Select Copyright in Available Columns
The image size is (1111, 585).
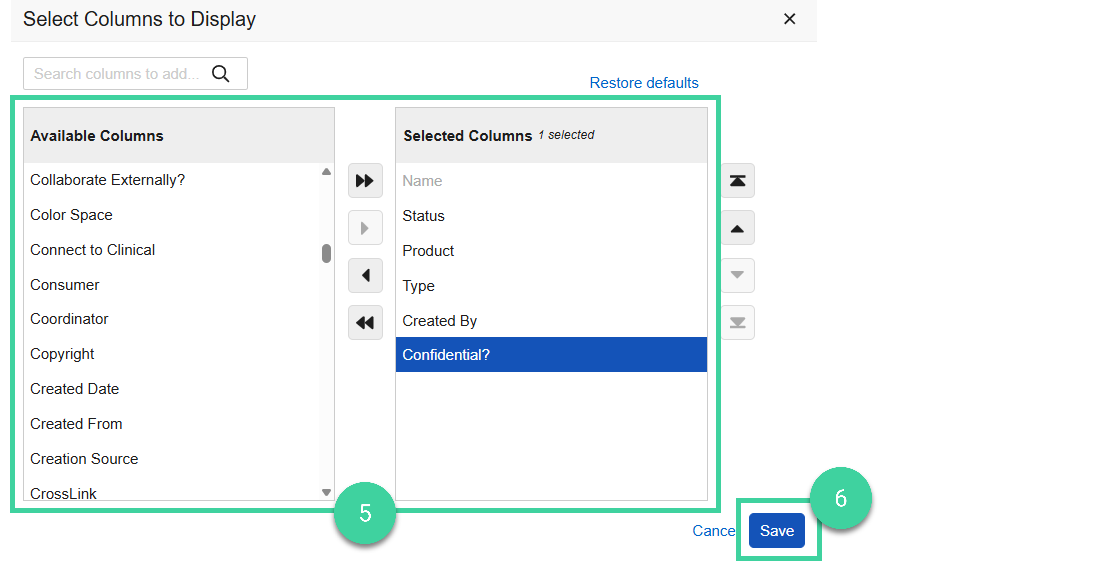[x=172, y=354]
